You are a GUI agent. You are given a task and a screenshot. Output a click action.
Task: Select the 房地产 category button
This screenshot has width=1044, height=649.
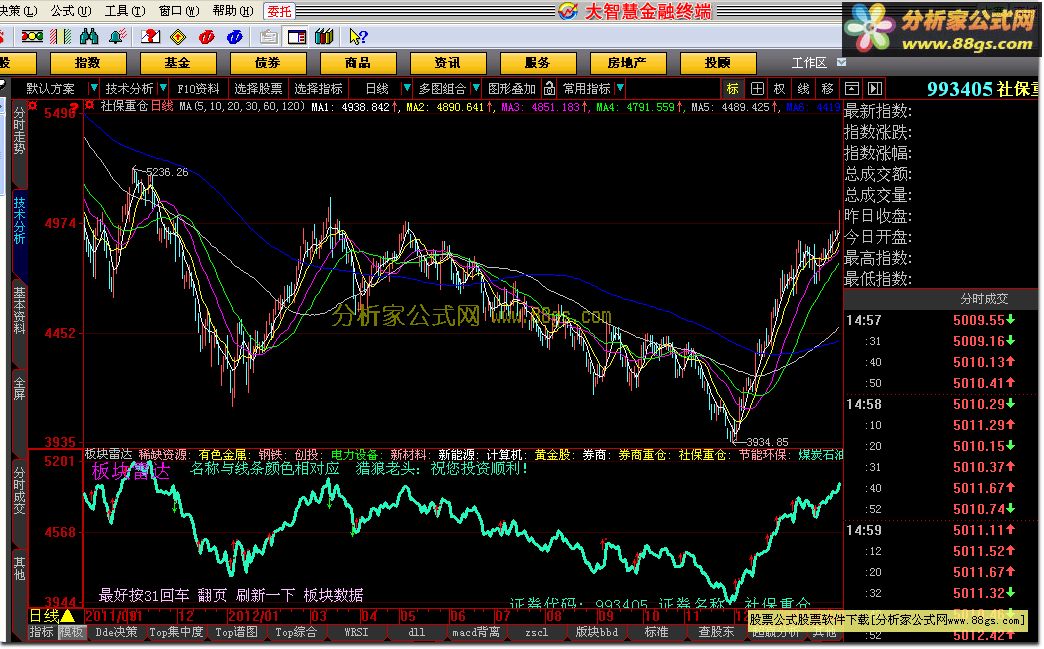point(627,63)
